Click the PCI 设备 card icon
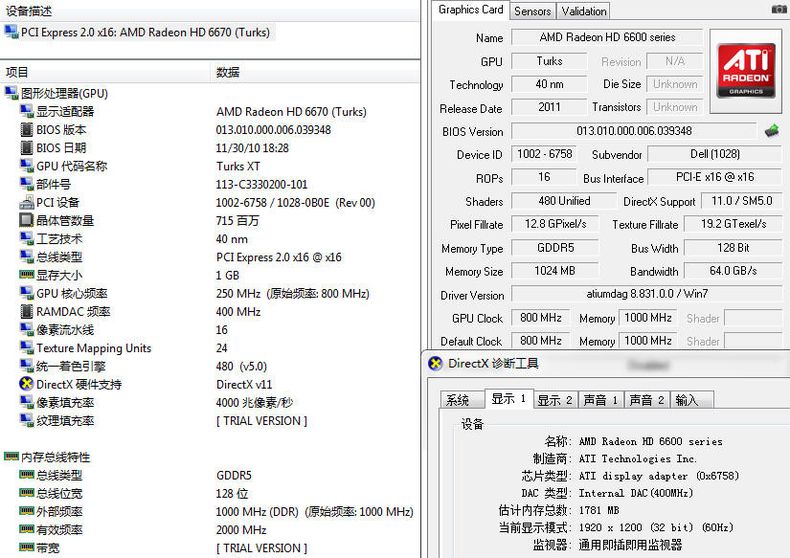This screenshot has height=558, width=790. [x=27, y=202]
